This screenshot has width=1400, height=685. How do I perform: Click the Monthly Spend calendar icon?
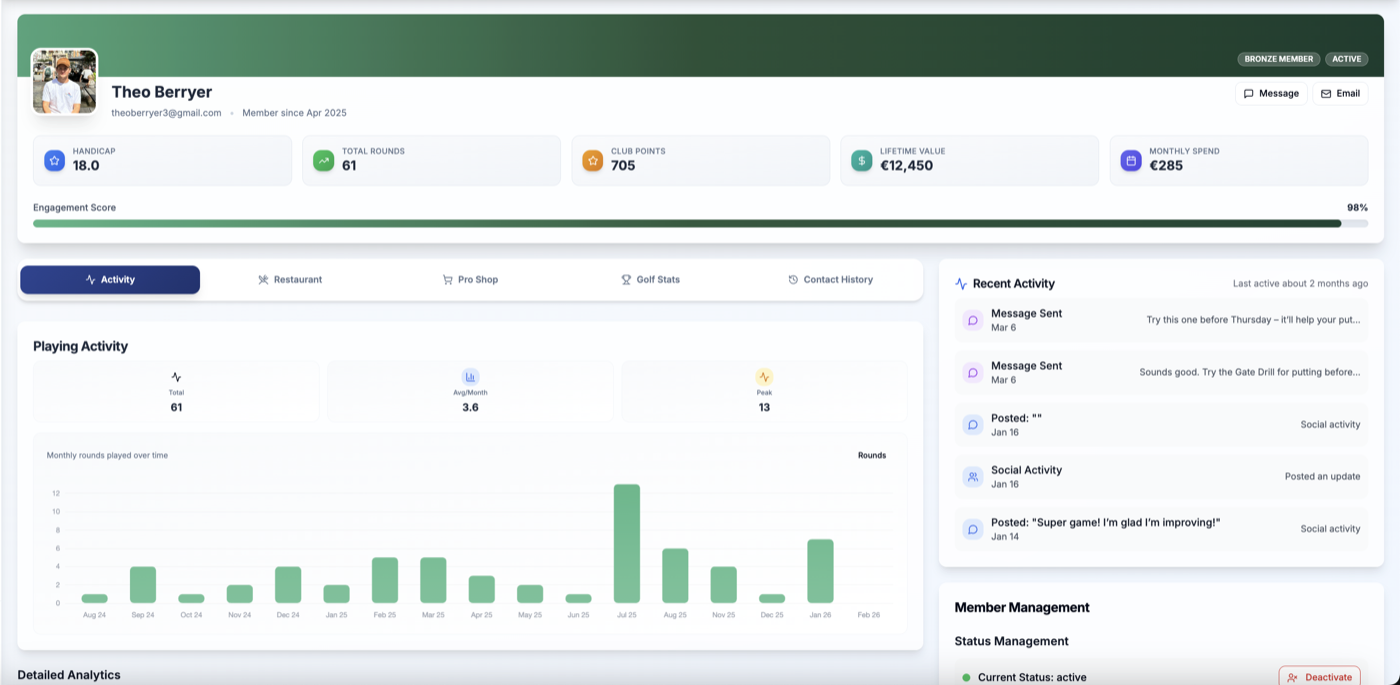click(x=1131, y=160)
